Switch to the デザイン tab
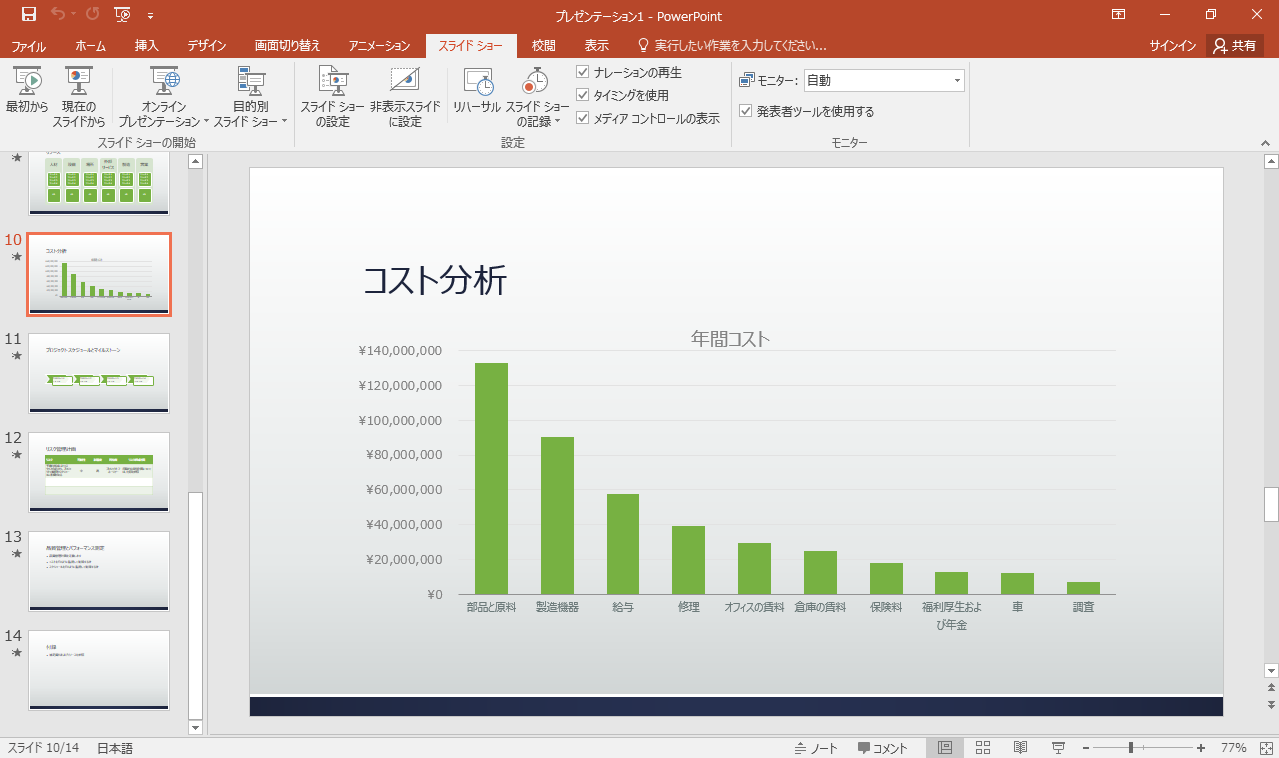1279x758 pixels. pos(206,45)
